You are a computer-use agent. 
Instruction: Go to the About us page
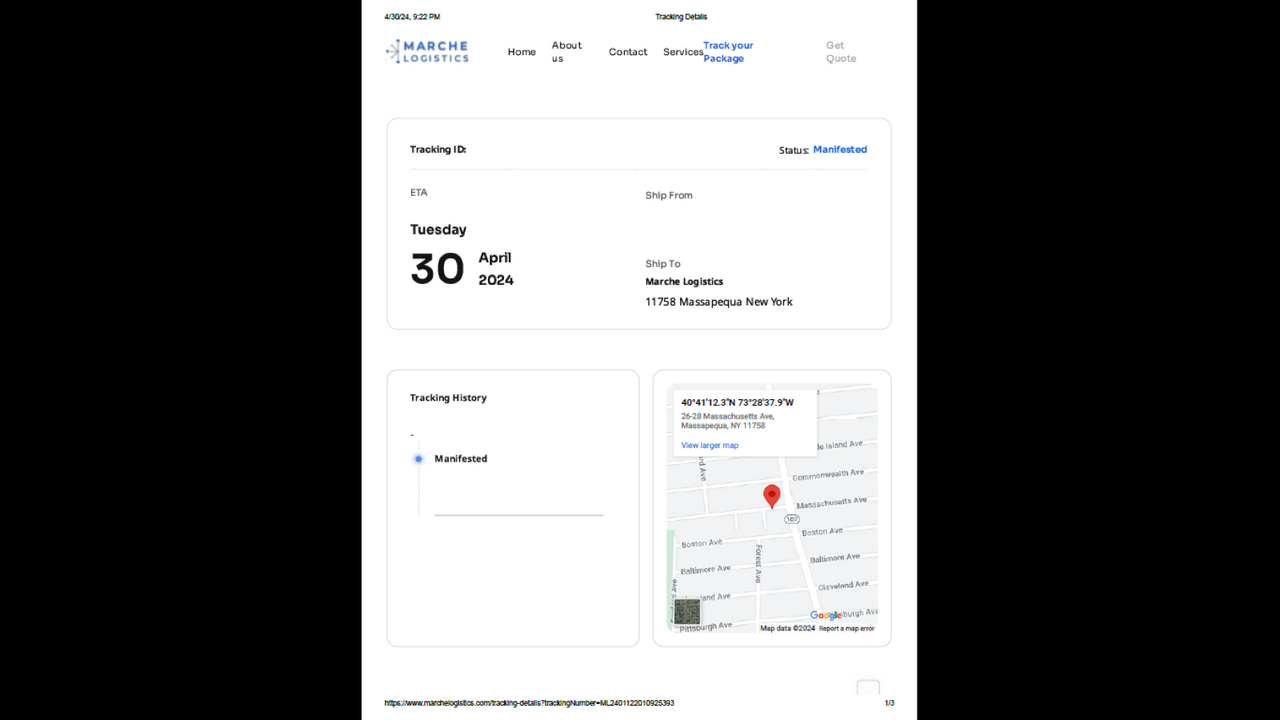pyautogui.click(x=566, y=52)
